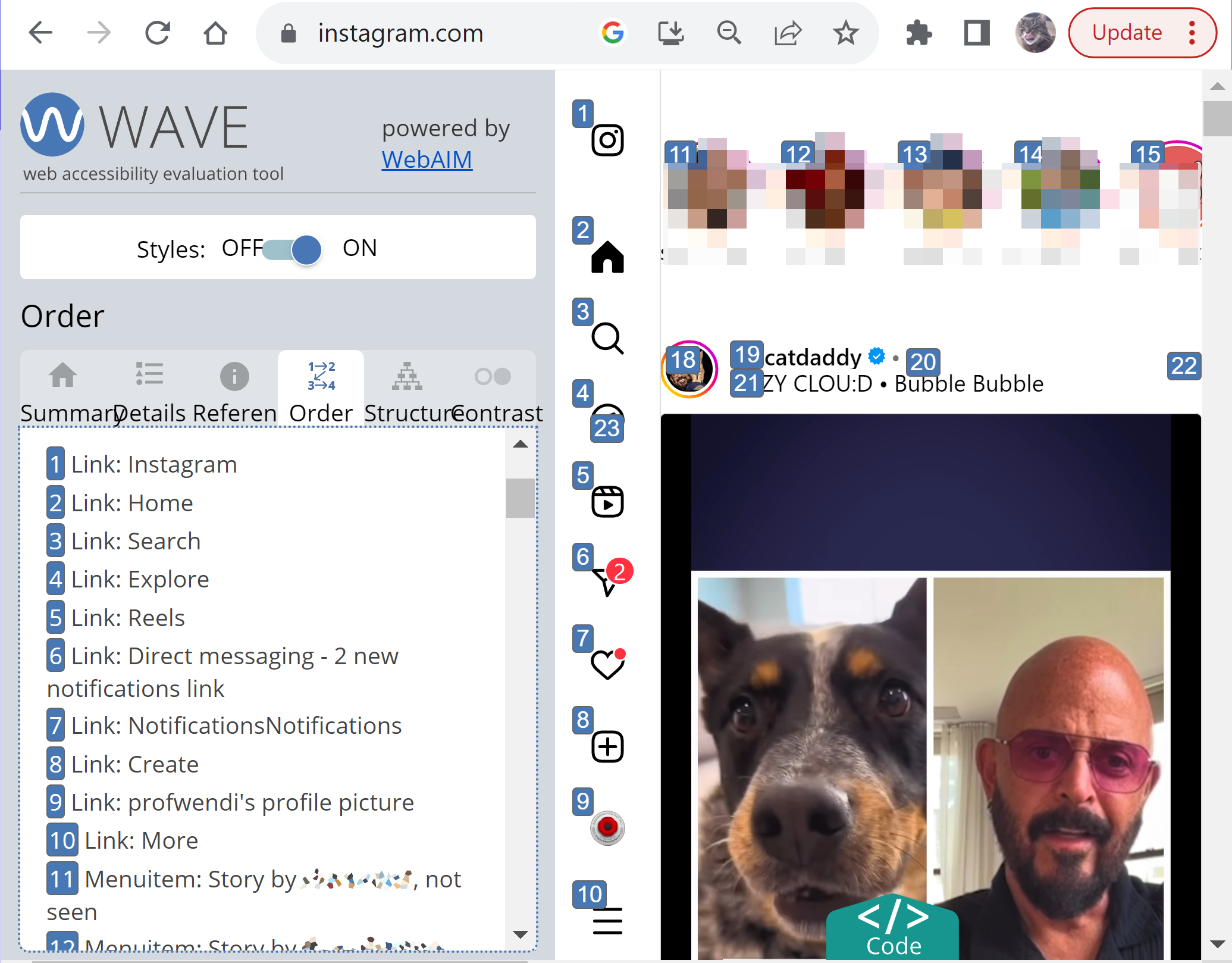Go to the browser Home page
This screenshot has height=963, width=1232.
click(215, 33)
